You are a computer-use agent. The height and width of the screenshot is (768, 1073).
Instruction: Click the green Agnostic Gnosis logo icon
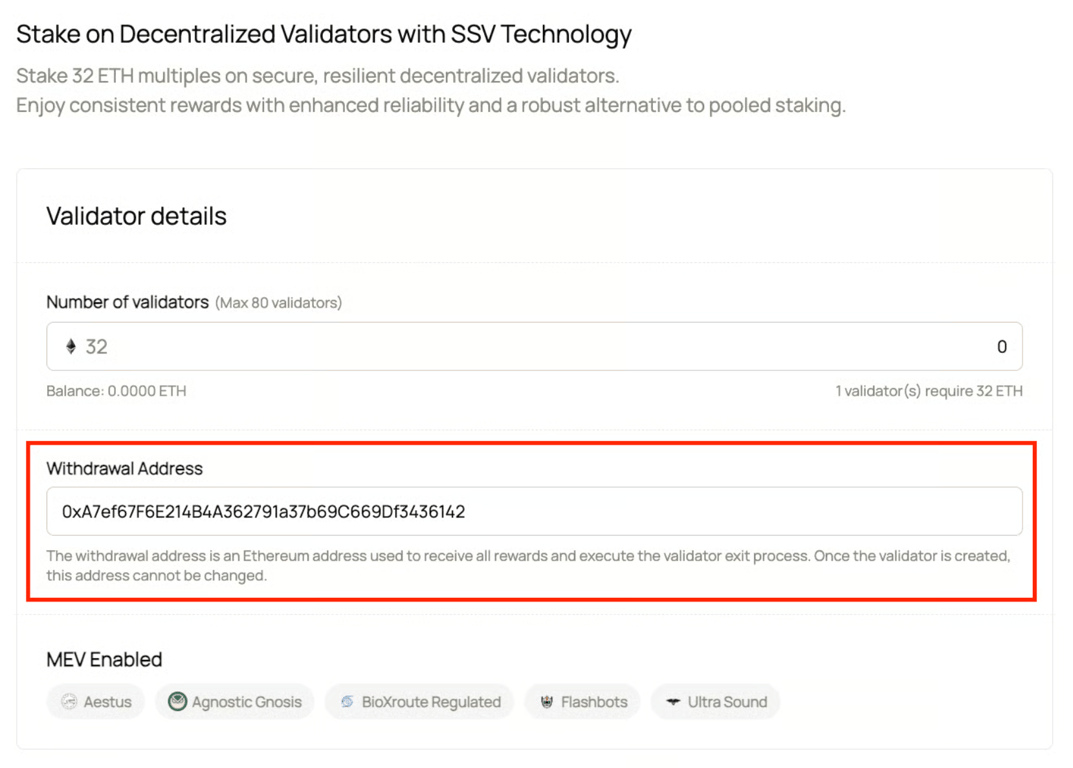click(177, 702)
